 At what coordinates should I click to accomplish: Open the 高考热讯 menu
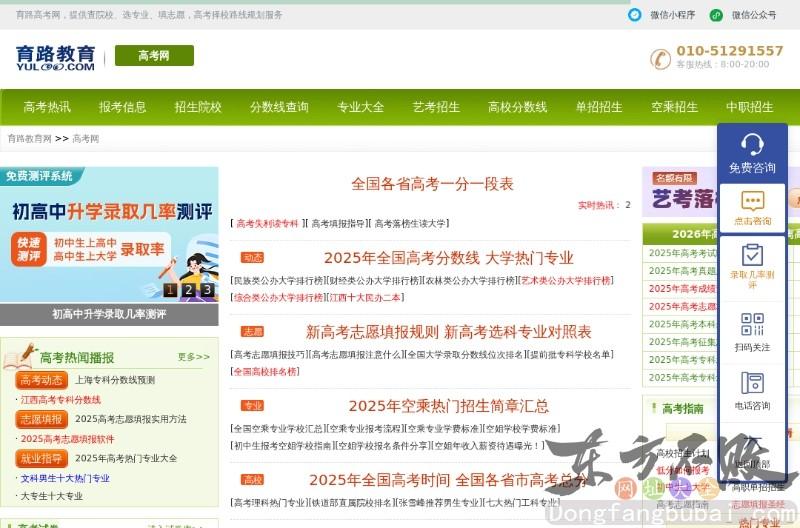47,107
